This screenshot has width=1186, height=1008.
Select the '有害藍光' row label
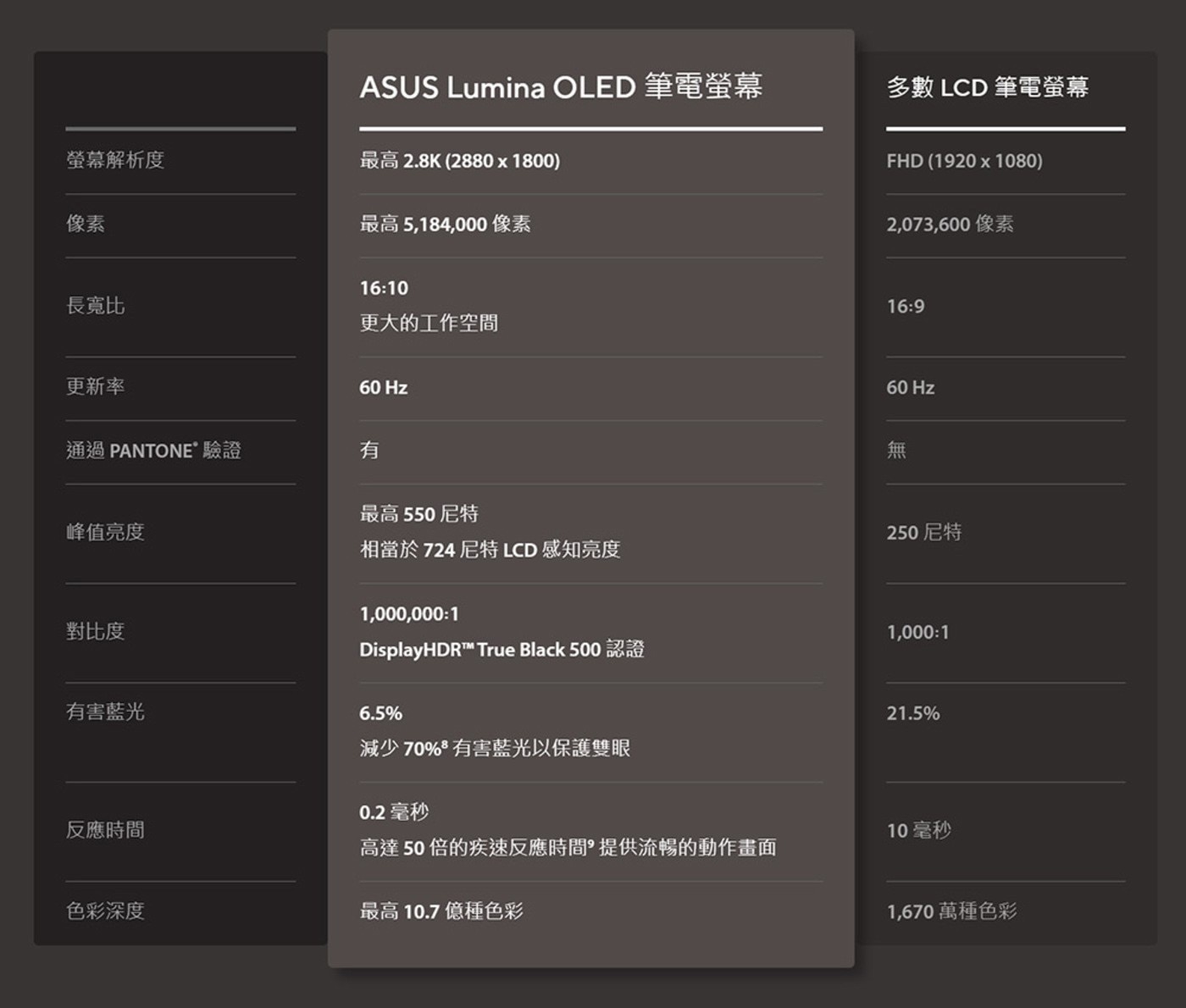(x=105, y=712)
